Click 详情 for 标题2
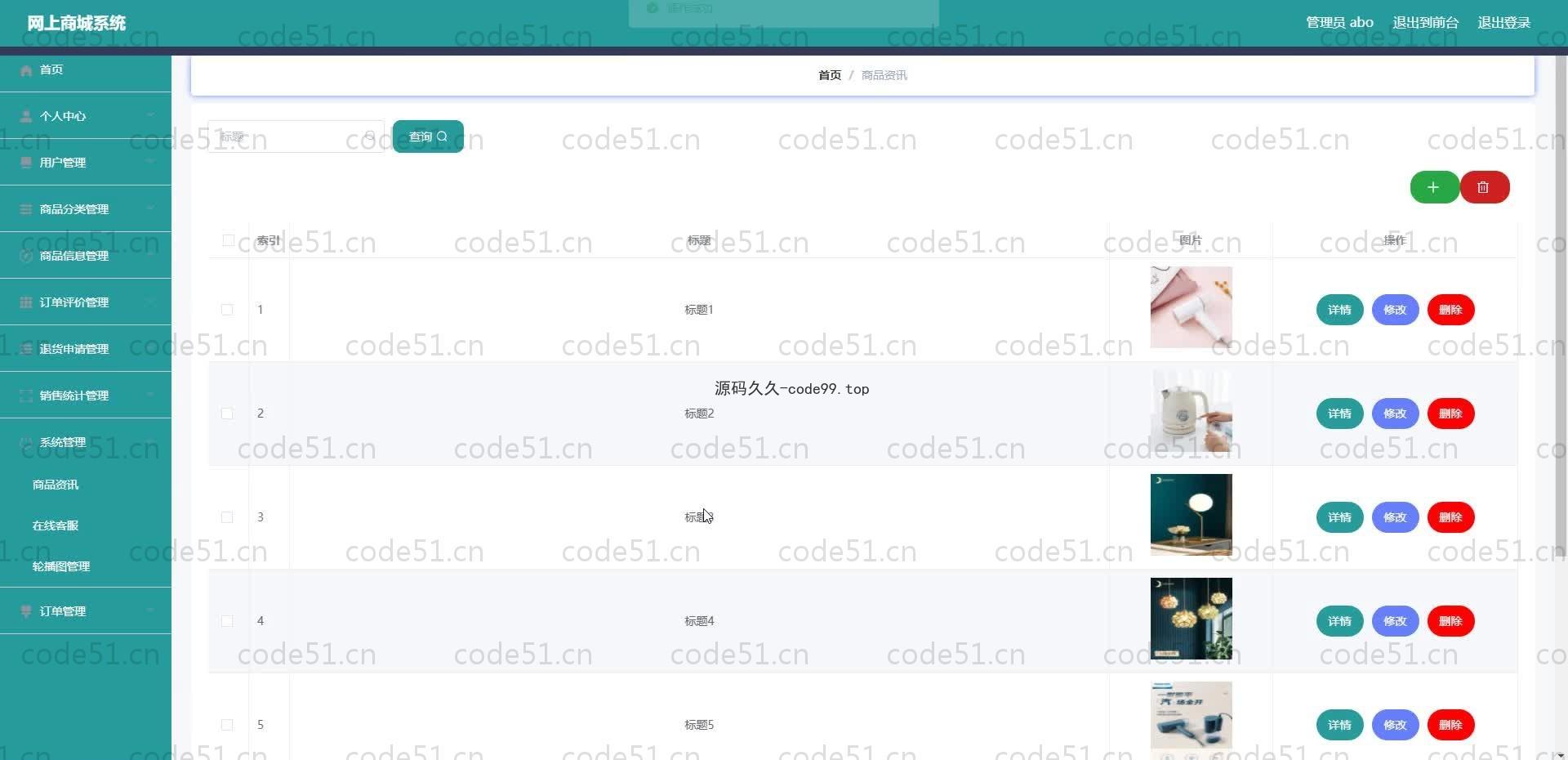1568x760 pixels. tap(1339, 414)
